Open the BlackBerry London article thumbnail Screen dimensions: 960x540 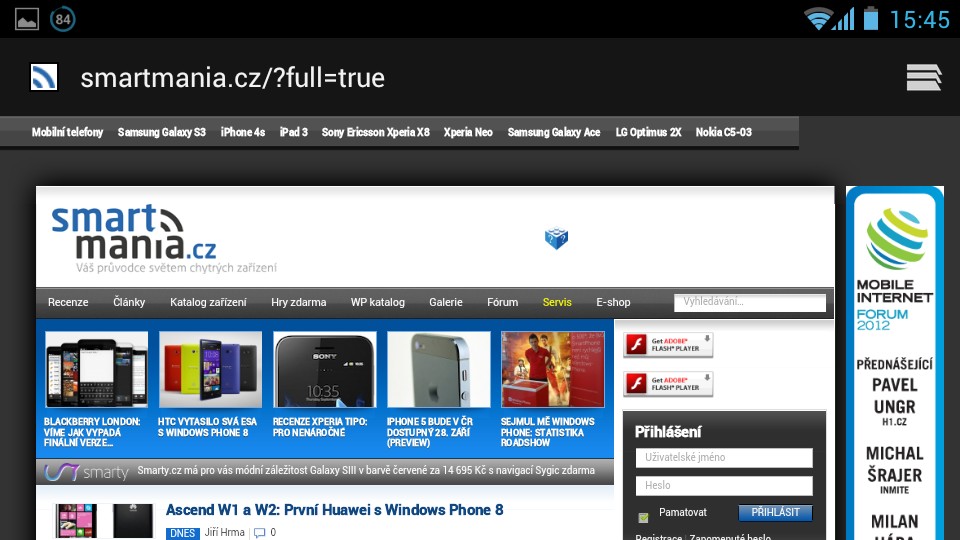click(96, 369)
